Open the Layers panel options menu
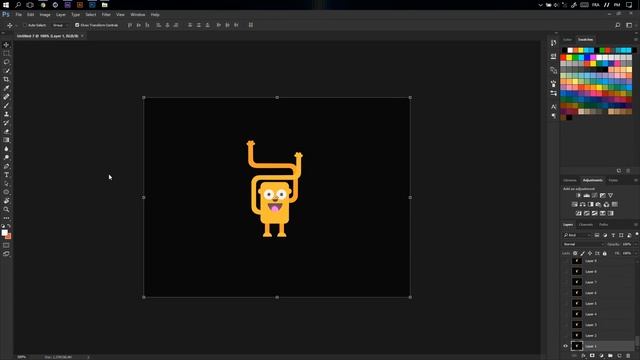640x360 pixels. (x=636, y=224)
